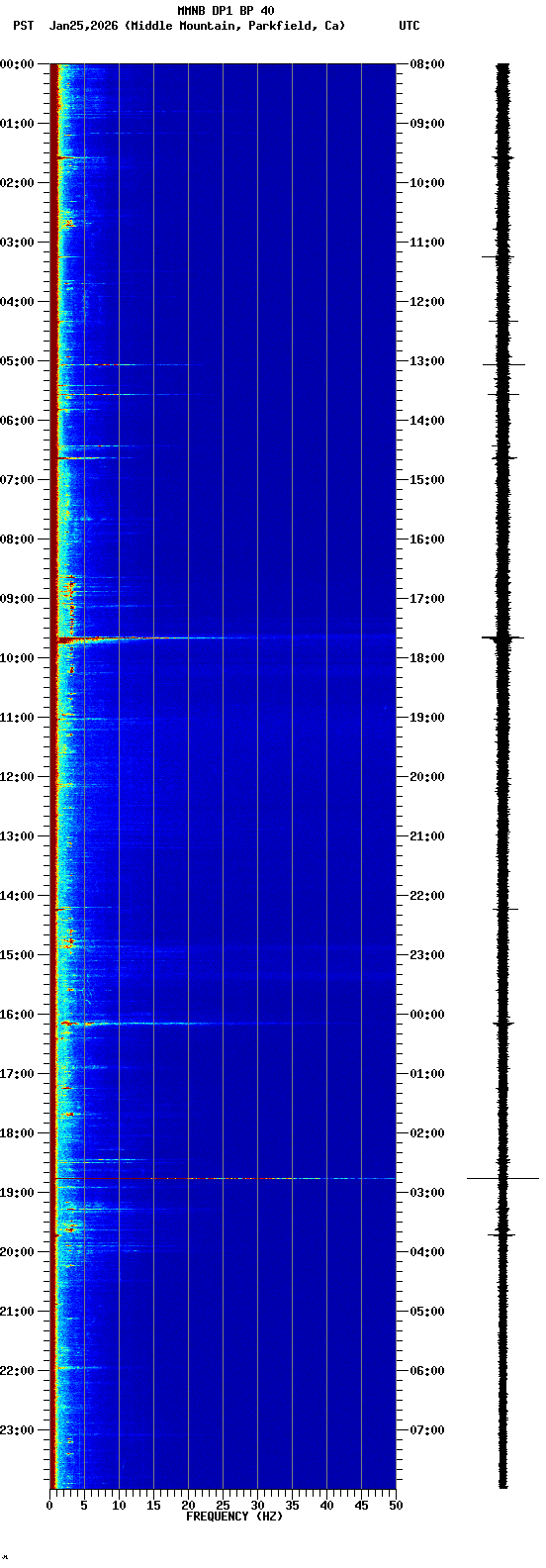
Task: Click the 'PST' header label
Action: pyautogui.click(x=24, y=26)
